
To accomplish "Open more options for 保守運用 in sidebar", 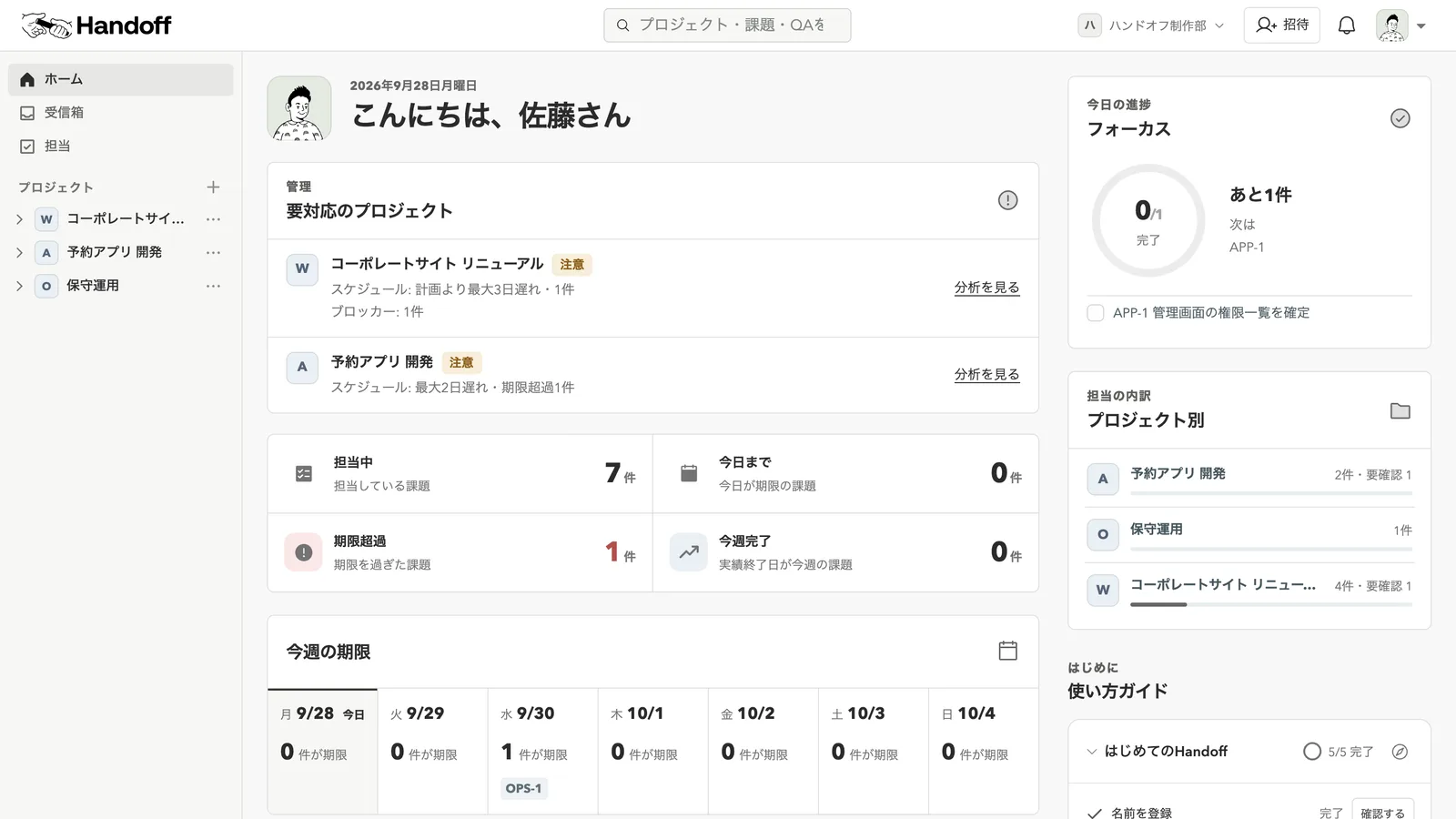I will point(213,286).
